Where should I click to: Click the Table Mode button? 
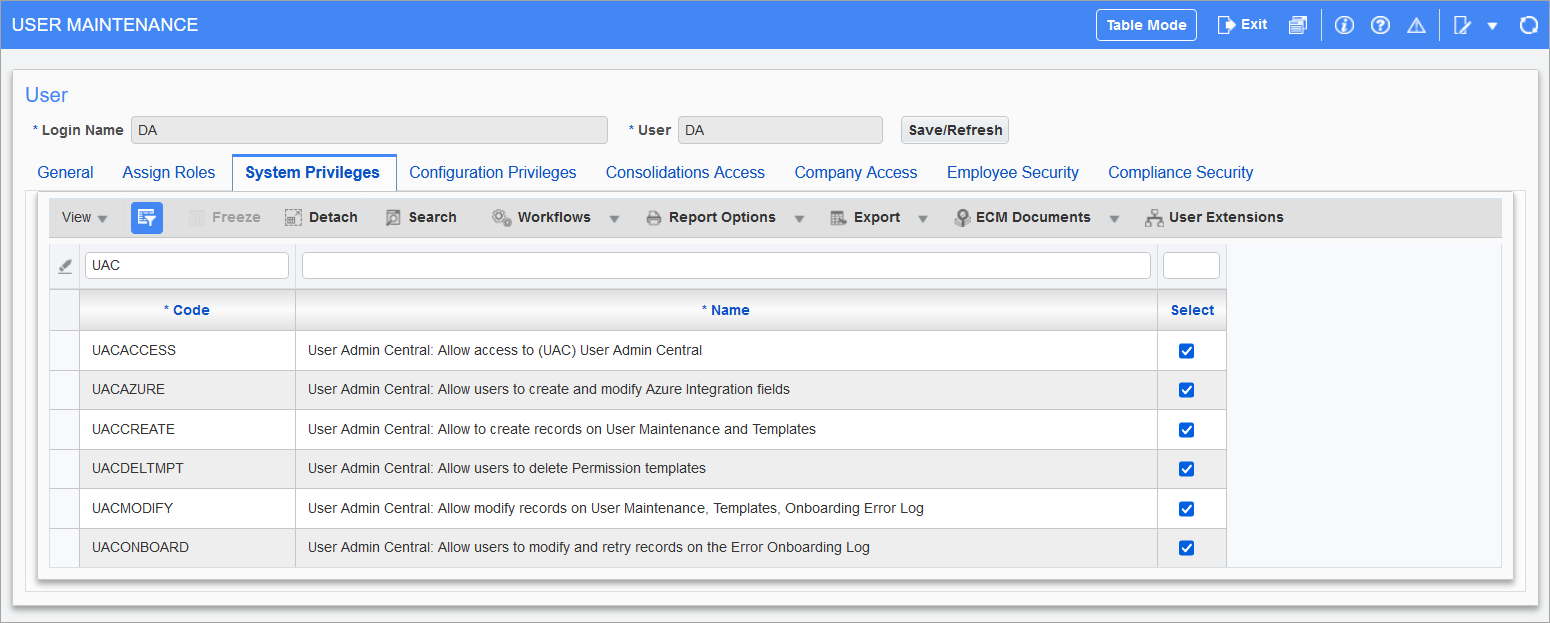click(x=1146, y=25)
